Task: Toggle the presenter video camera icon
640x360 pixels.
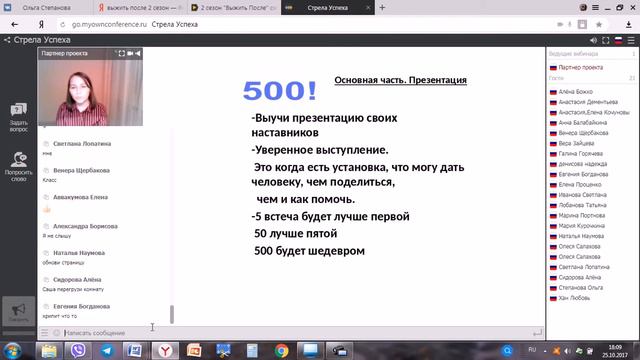Action: [x=130, y=53]
